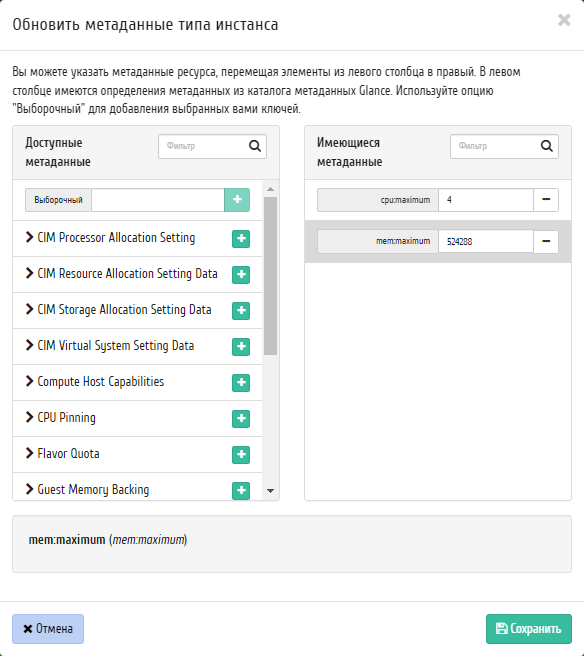Add CIM Processor Allocation Setting metadata
Viewport: 584px width, 656px height.
pyautogui.click(x=241, y=238)
